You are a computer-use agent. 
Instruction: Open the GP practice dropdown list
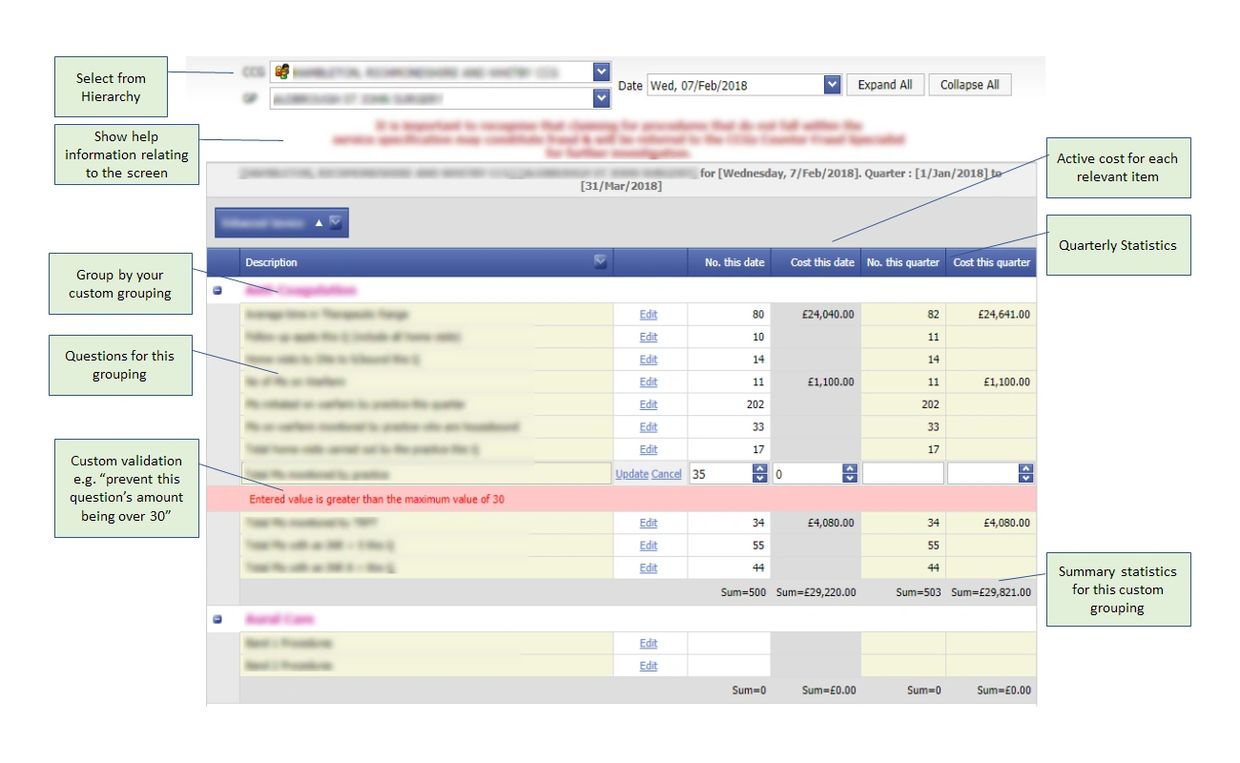(600, 97)
